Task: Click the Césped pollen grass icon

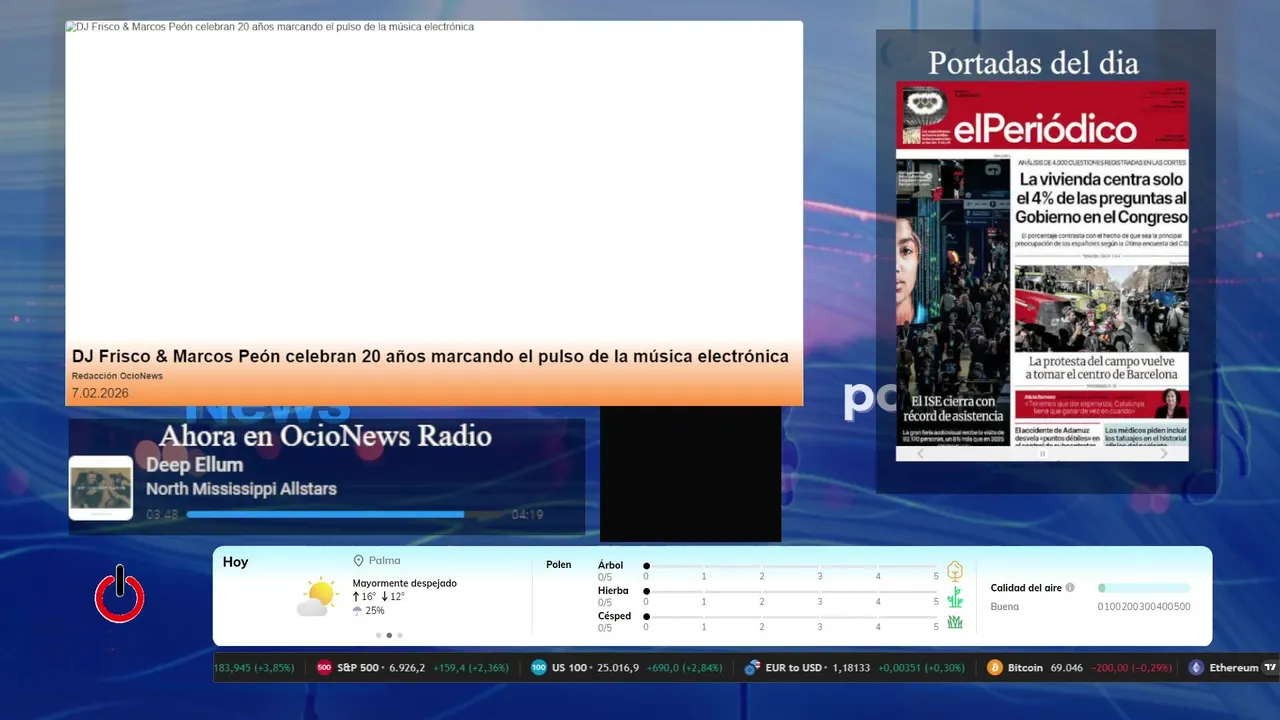Action: [955, 622]
